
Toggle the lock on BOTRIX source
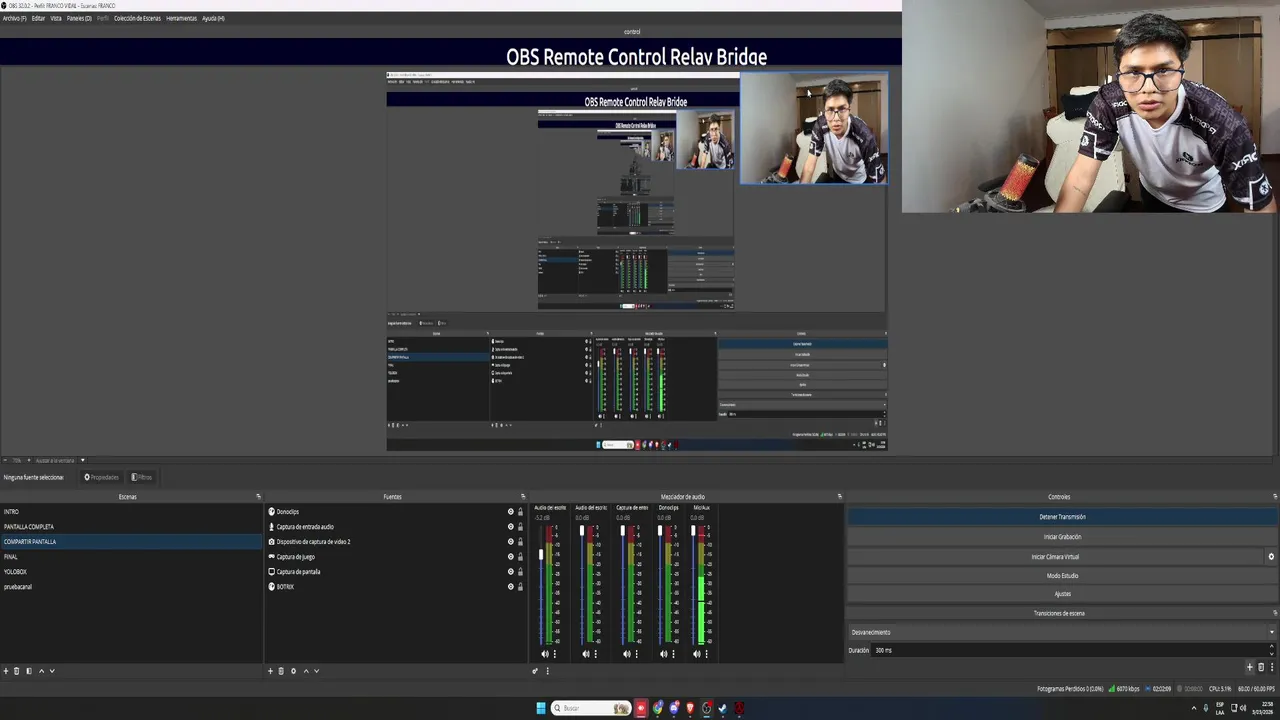pyautogui.click(x=520, y=587)
